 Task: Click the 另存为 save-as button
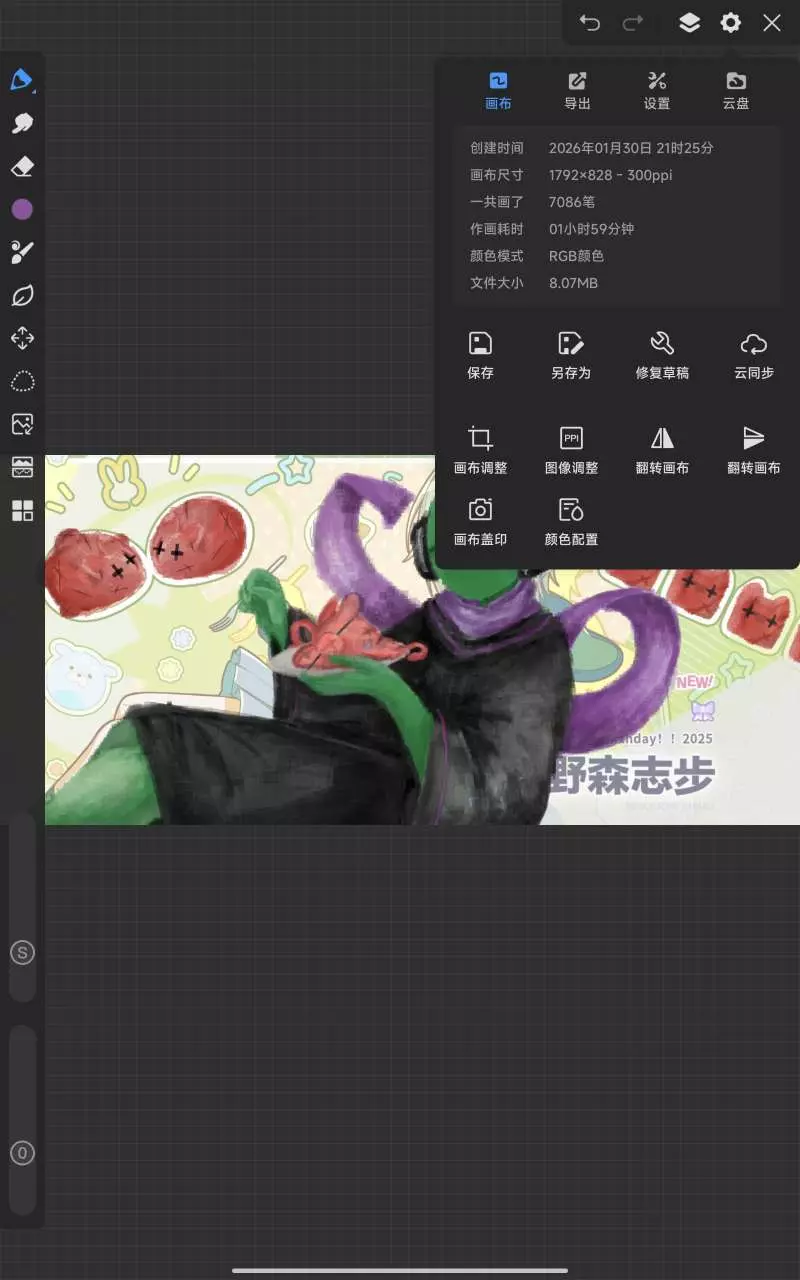571,355
